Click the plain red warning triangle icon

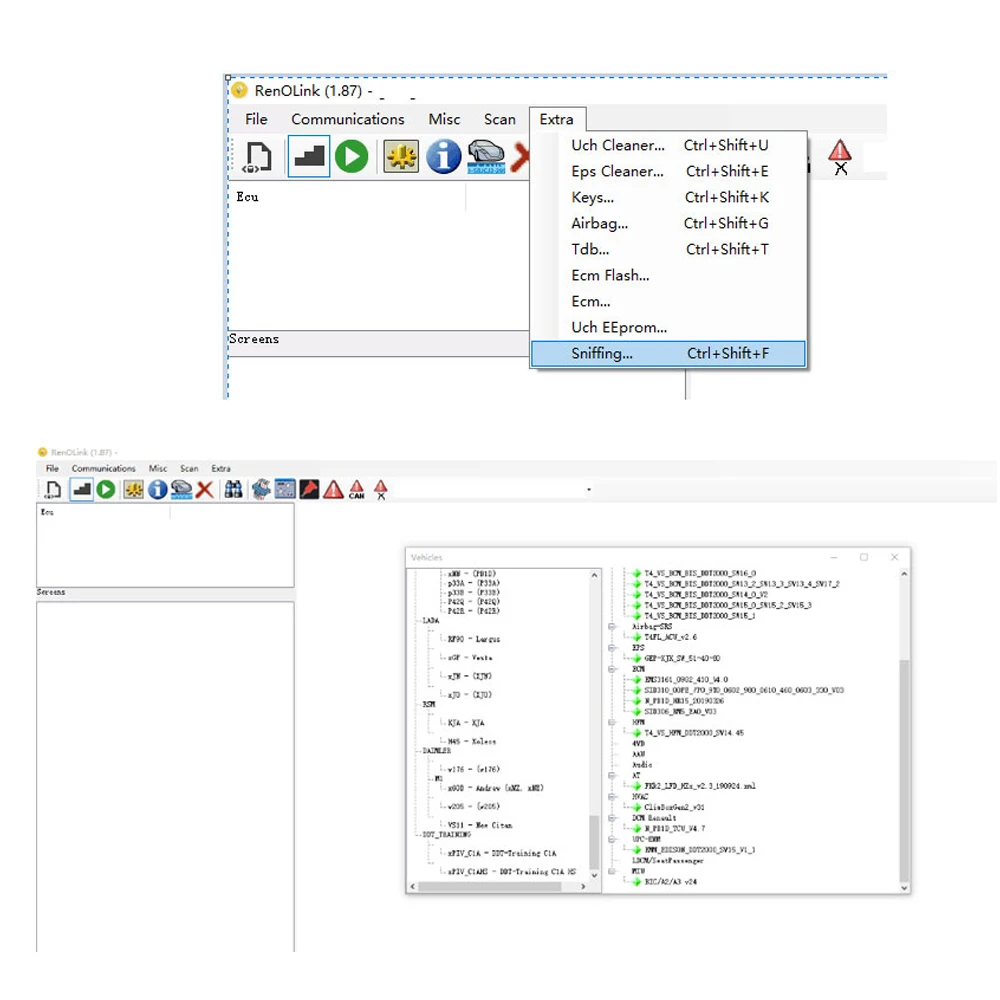click(333, 489)
